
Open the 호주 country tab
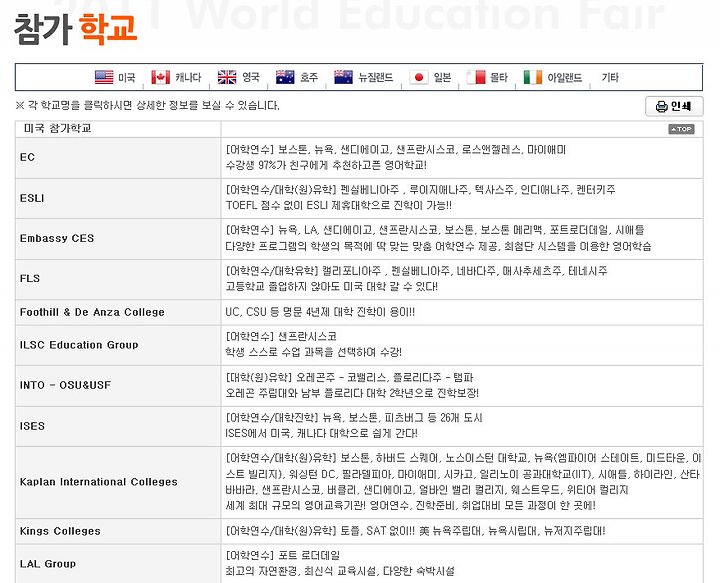[309, 78]
